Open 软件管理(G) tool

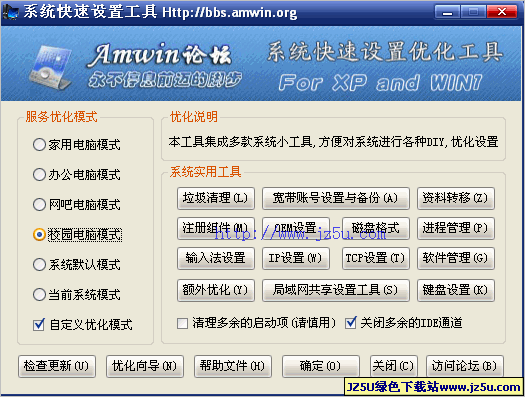point(456,258)
